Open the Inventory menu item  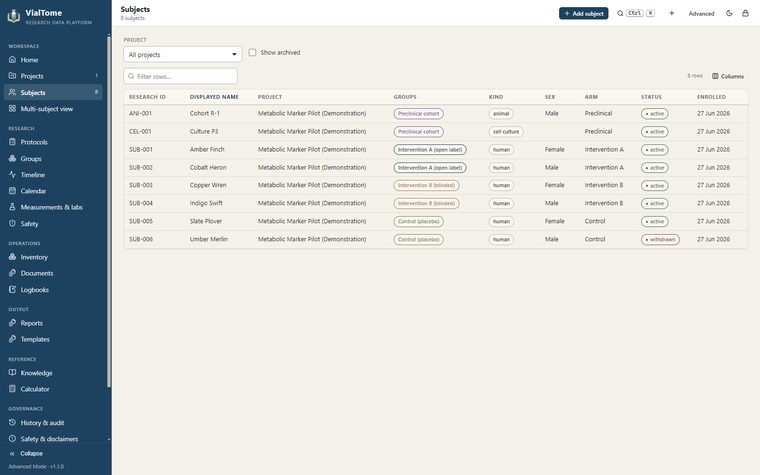[54, 257]
